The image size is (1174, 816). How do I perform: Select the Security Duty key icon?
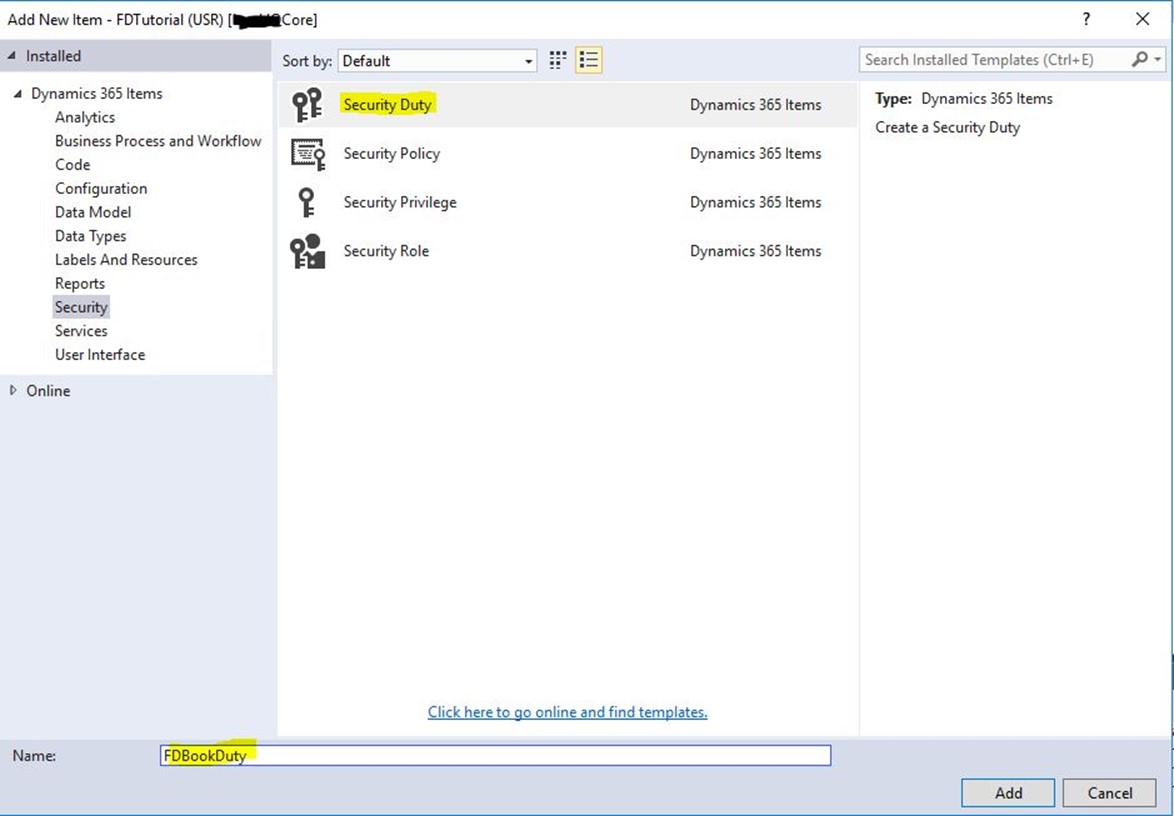307,105
